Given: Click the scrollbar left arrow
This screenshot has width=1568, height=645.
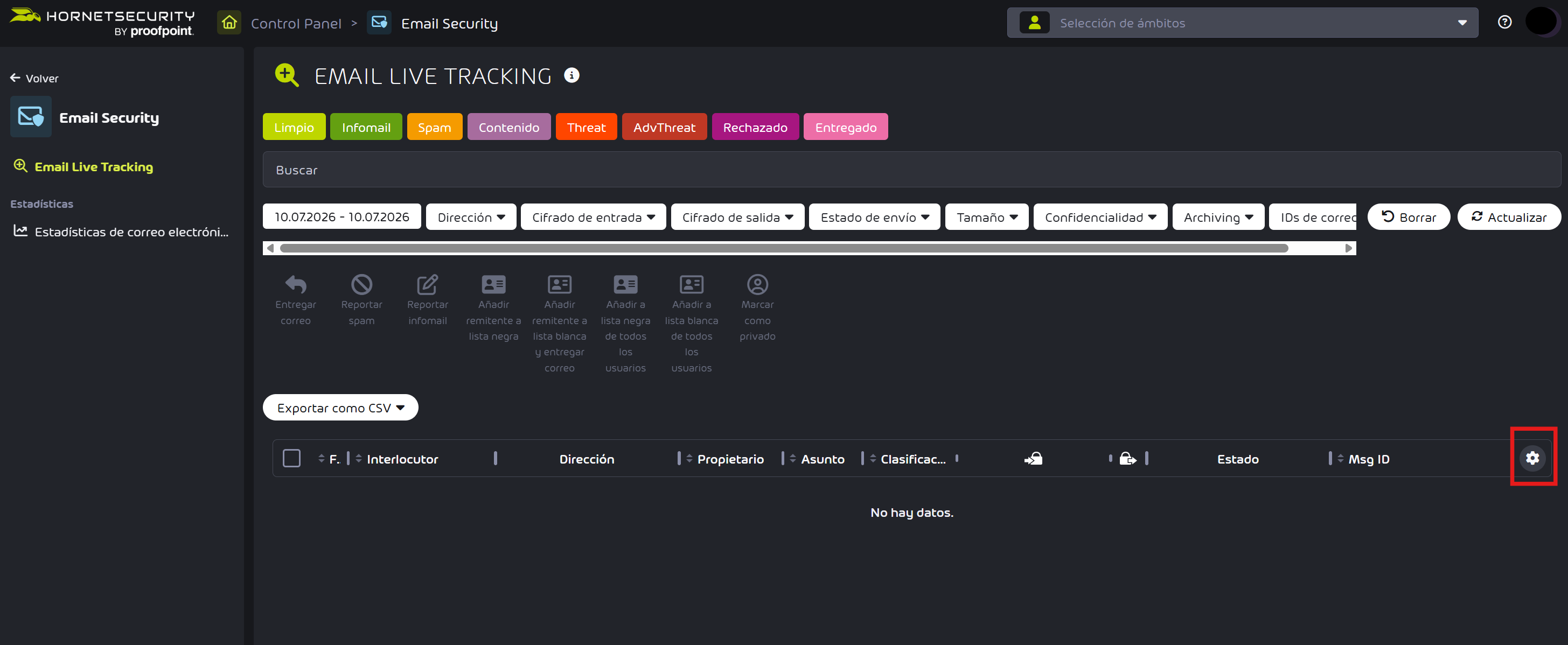Looking at the screenshot, I should [270, 248].
